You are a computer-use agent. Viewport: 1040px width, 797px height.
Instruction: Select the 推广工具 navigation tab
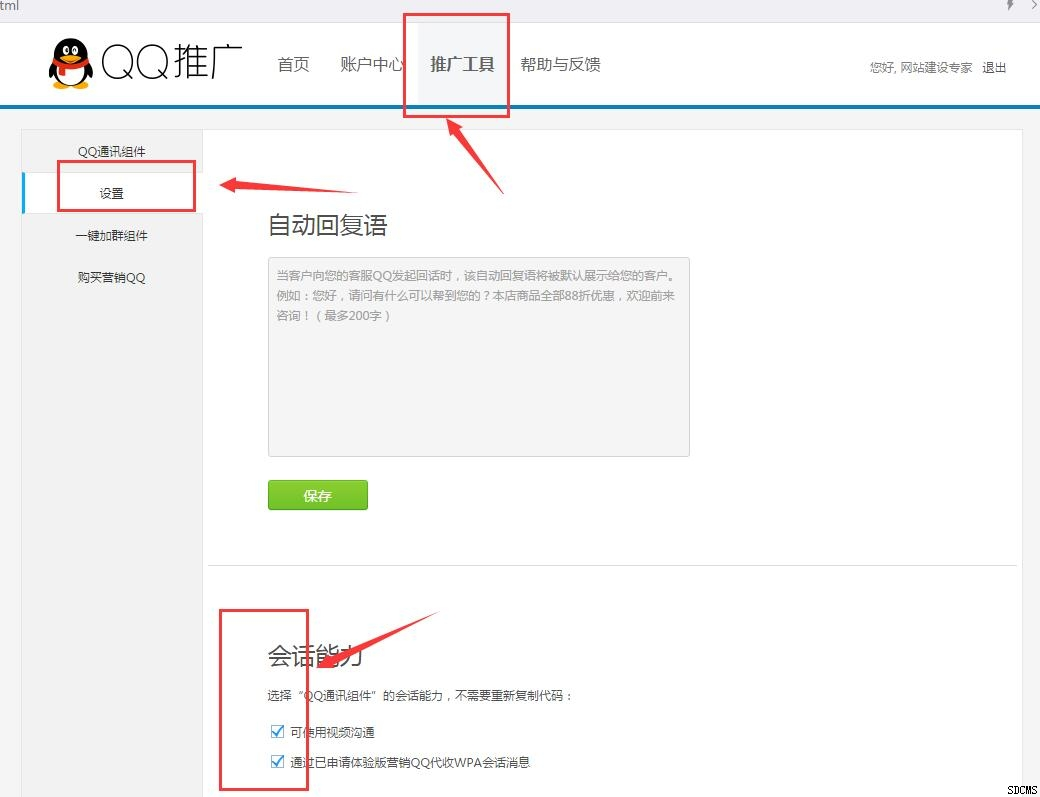pos(462,64)
